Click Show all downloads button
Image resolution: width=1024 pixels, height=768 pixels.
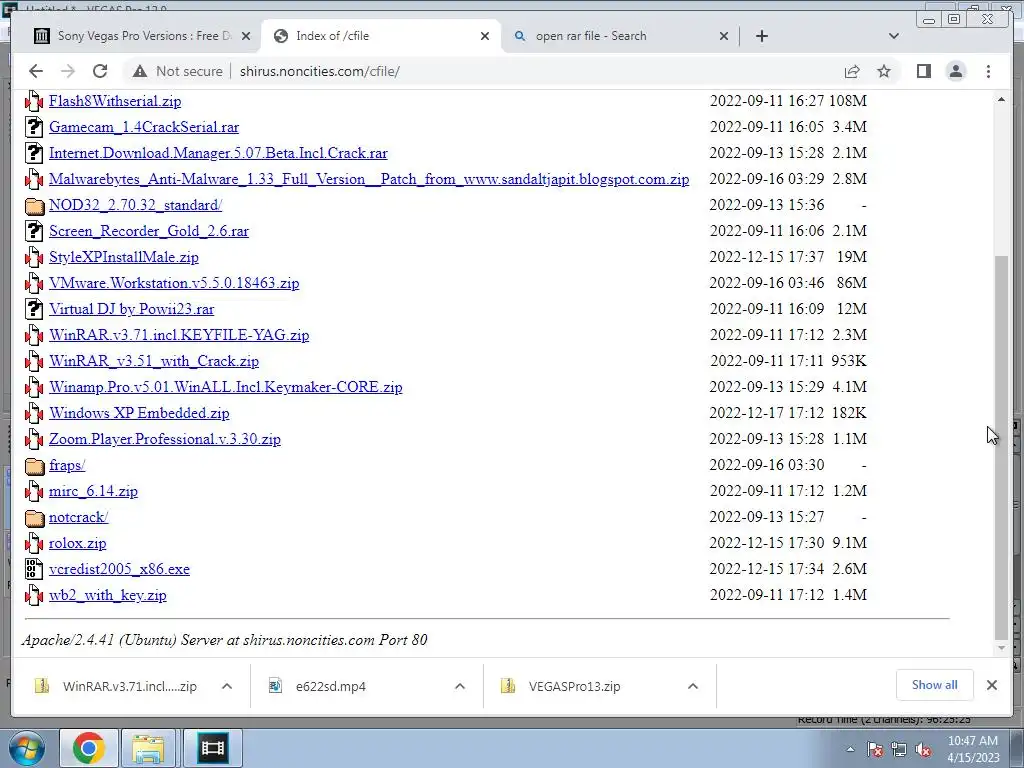click(x=935, y=685)
